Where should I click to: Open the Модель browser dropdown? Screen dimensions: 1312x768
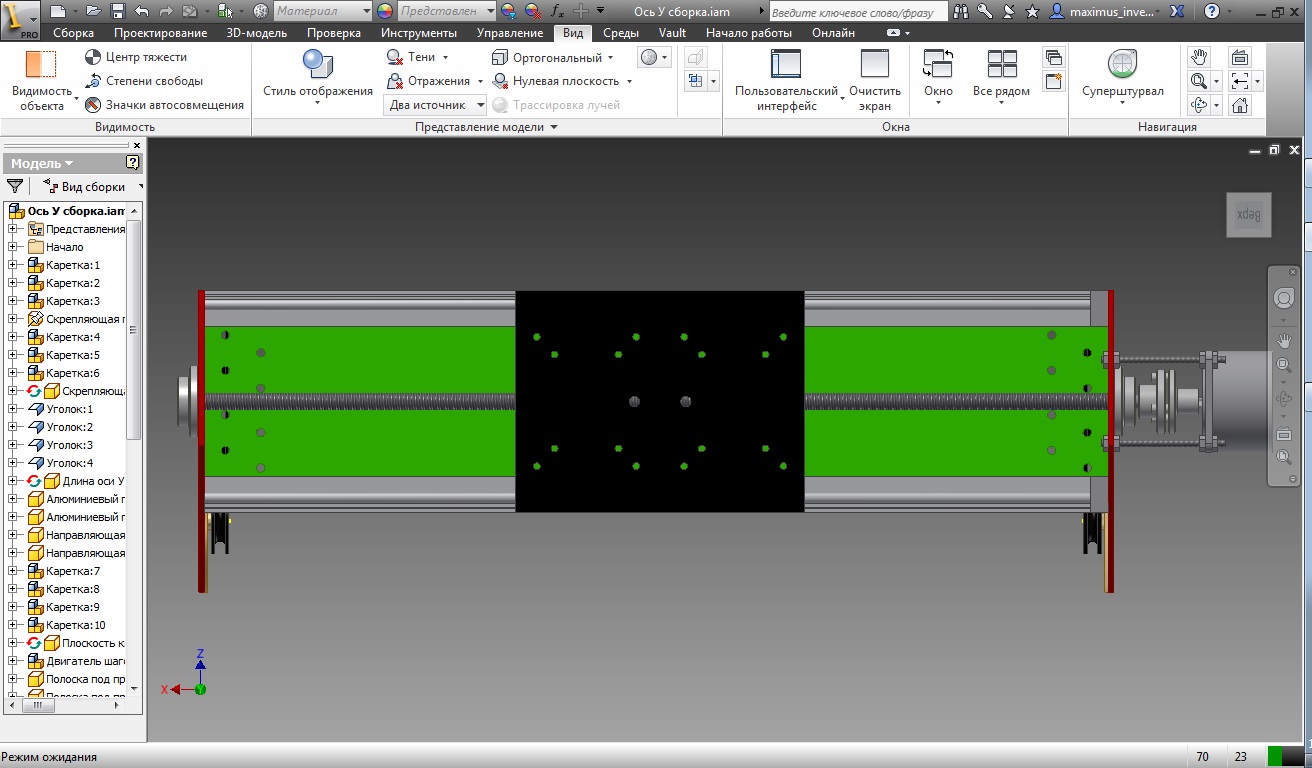tap(42, 163)
